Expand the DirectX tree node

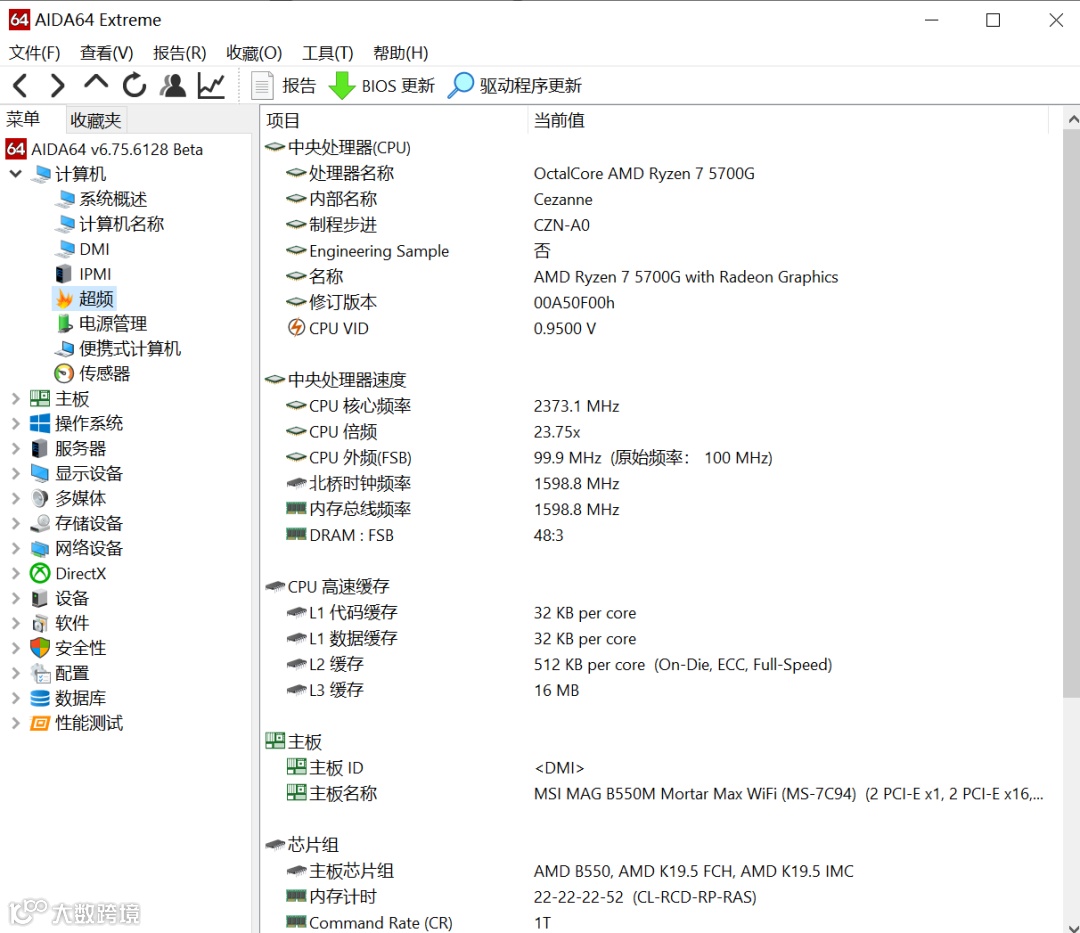click(x=15, y=573)
